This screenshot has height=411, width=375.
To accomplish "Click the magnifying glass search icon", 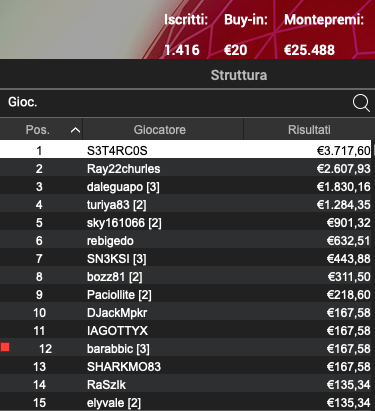I will (x=361, y=103).
